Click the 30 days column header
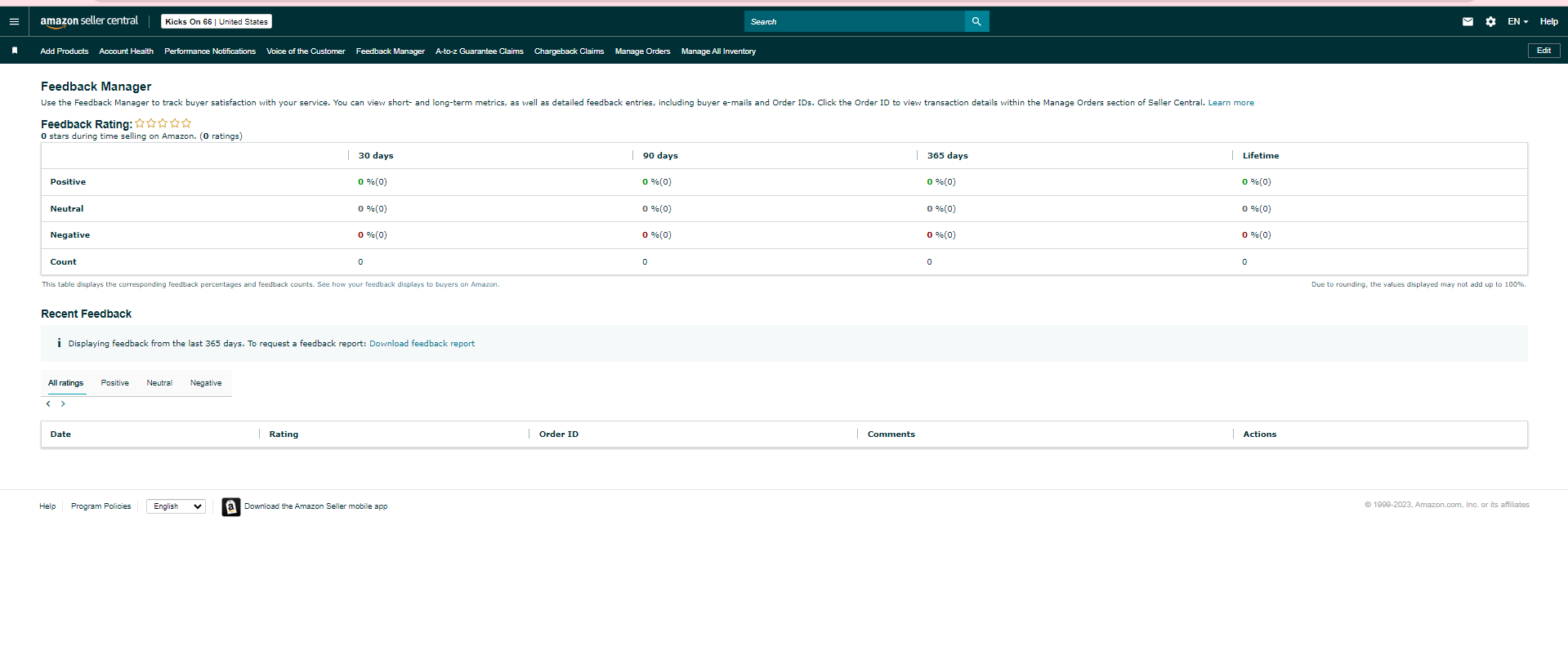 [376, 155]
